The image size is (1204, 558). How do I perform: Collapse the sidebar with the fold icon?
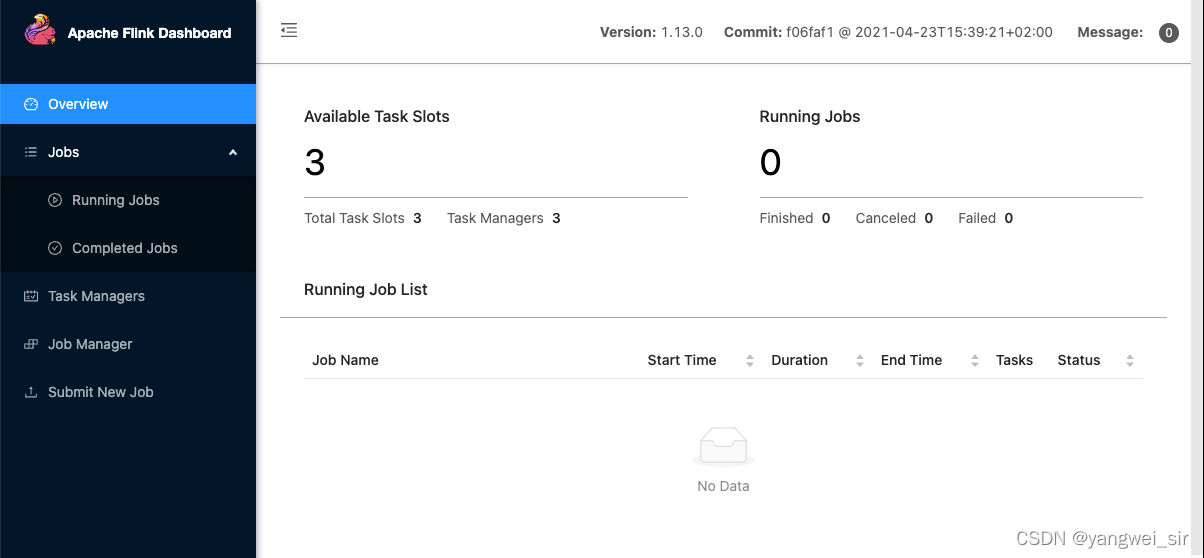(289, 31)
